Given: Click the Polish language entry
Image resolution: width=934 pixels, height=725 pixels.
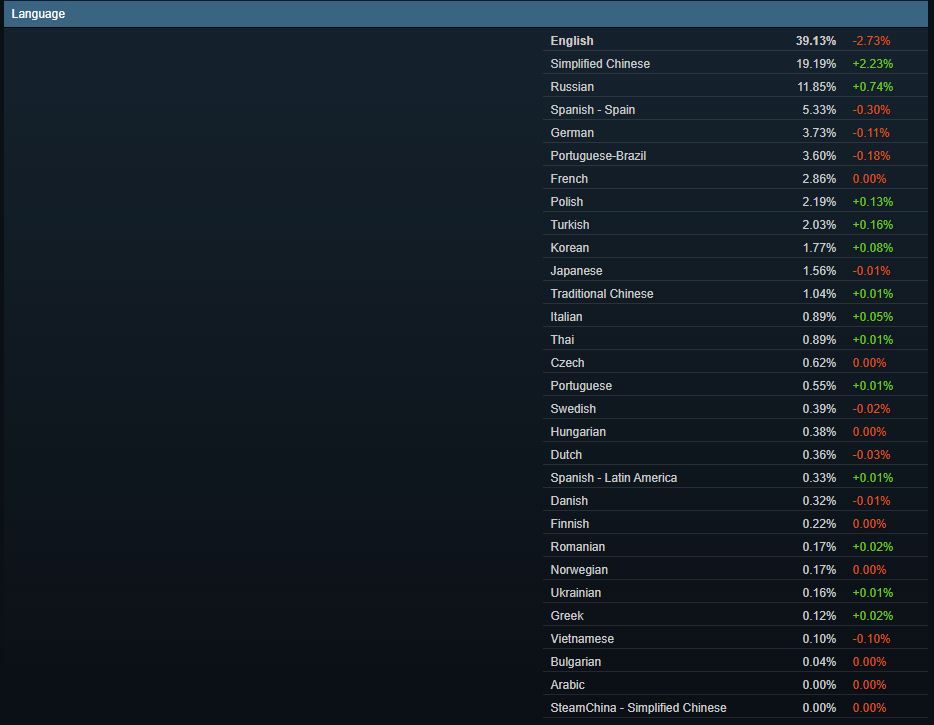Looking at the screenshot, I should pyautogui.click(x=735, y=202).
